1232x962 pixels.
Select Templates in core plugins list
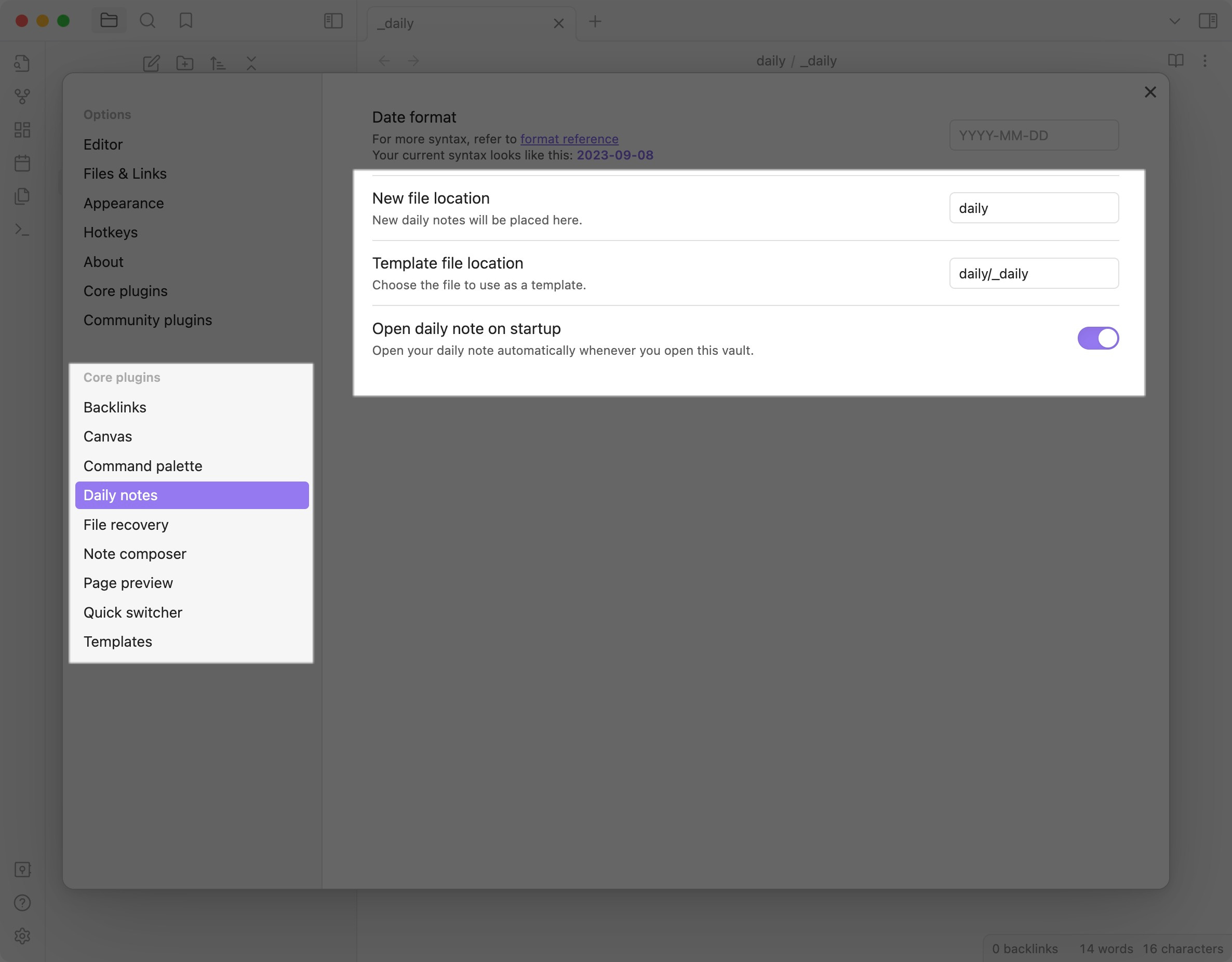(118, 642)
